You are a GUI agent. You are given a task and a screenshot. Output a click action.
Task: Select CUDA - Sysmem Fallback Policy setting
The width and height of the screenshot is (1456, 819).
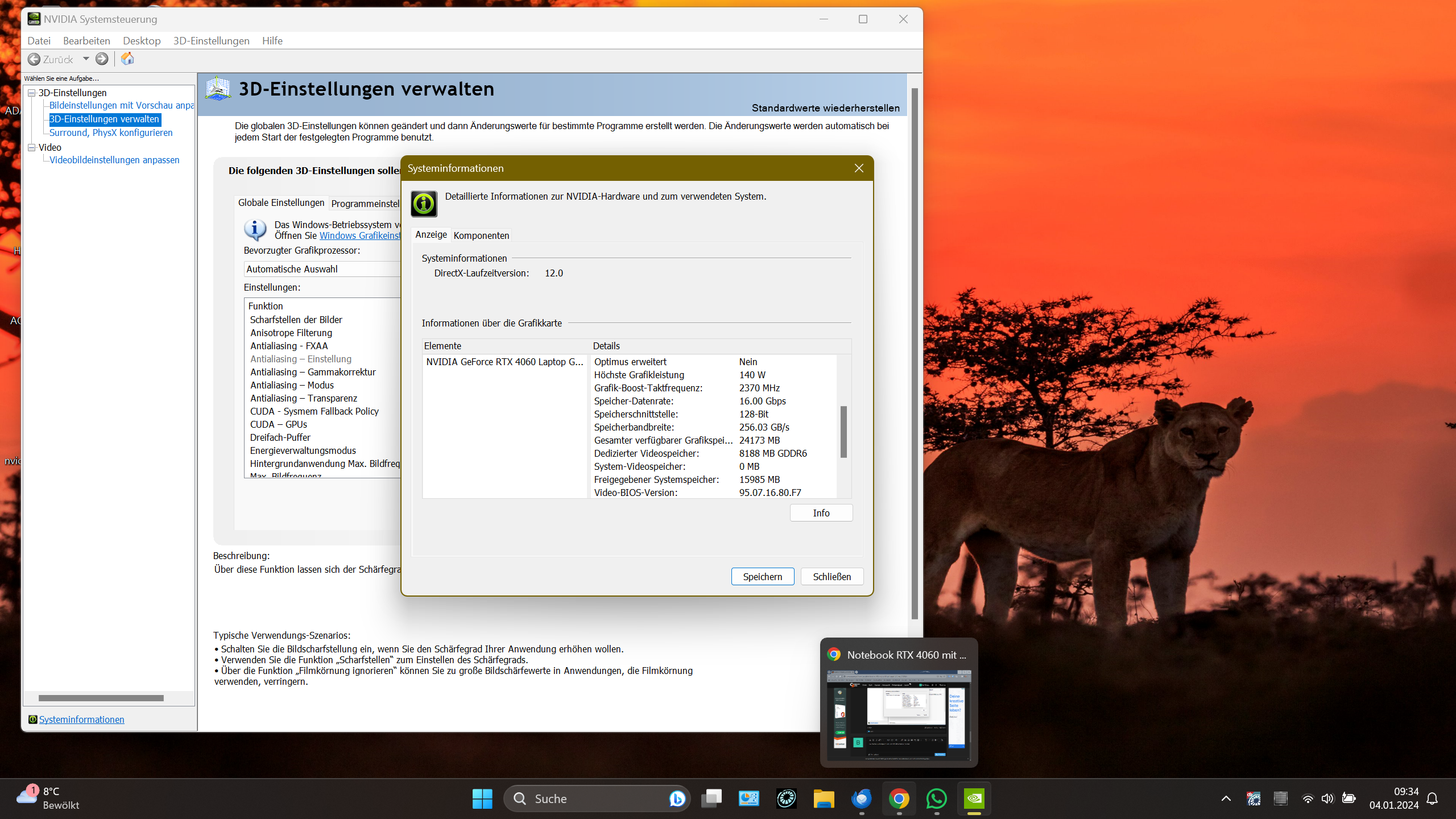point(314,411)
